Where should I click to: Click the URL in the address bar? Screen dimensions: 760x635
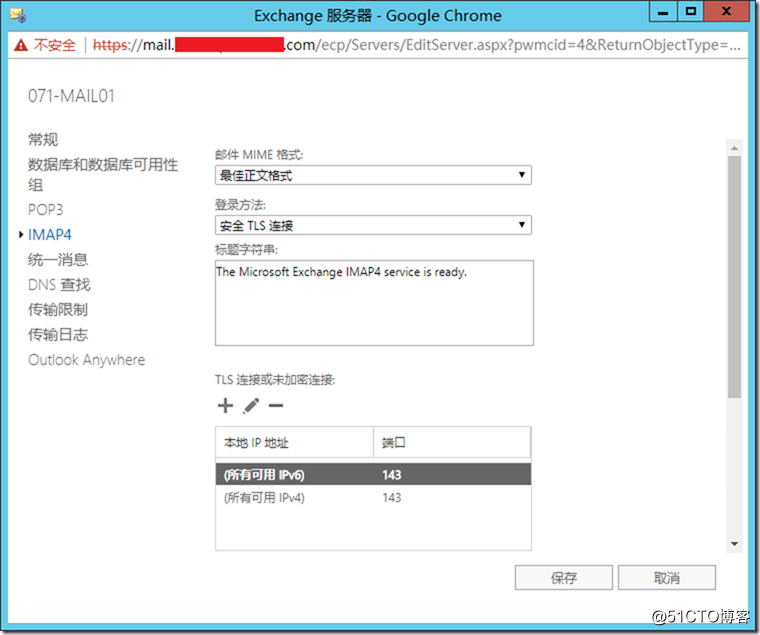pyautogui.click(x=417, y=45)
